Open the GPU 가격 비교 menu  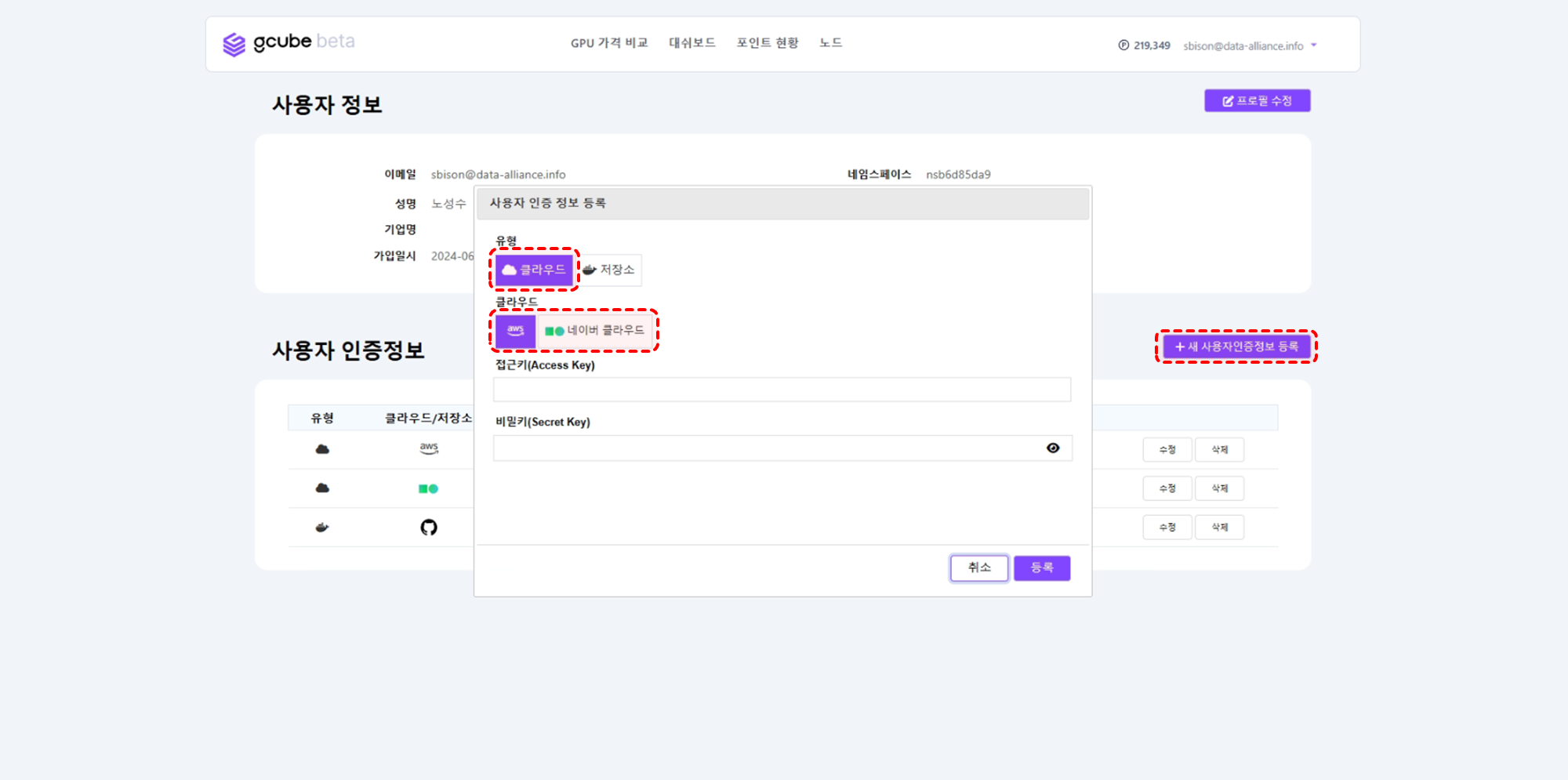pos(609,43)
